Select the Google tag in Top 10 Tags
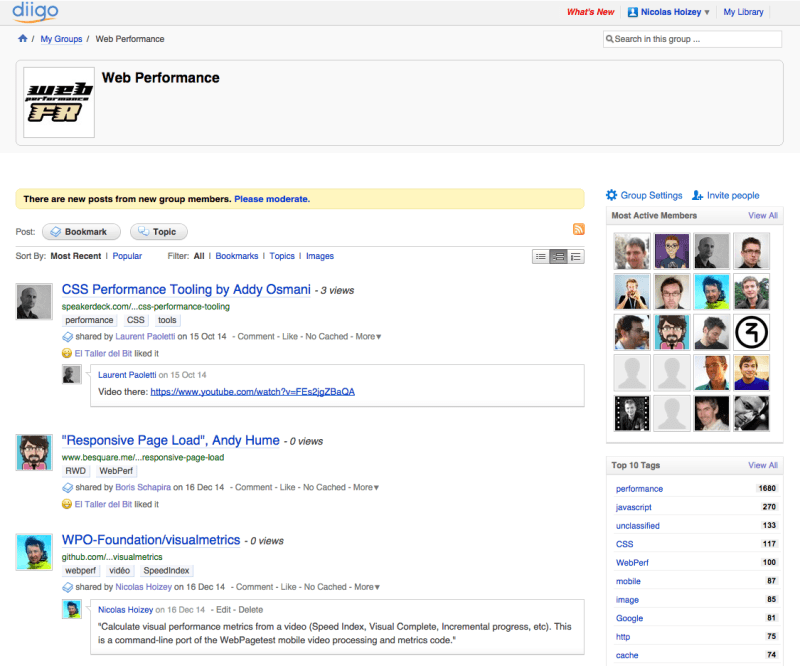The image size is (800, 666). click(x=629, y=619)
